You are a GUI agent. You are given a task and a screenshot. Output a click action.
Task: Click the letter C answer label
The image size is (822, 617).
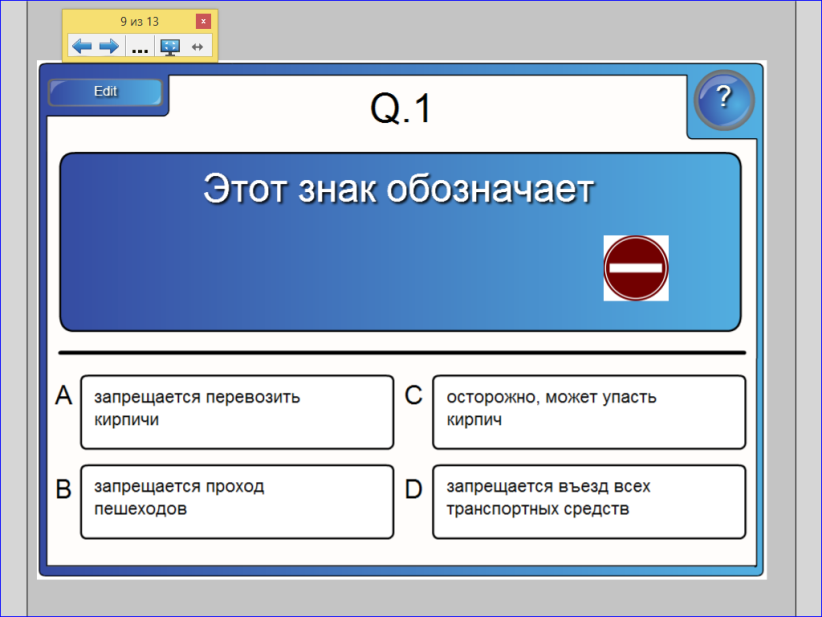tap(414, 395)
